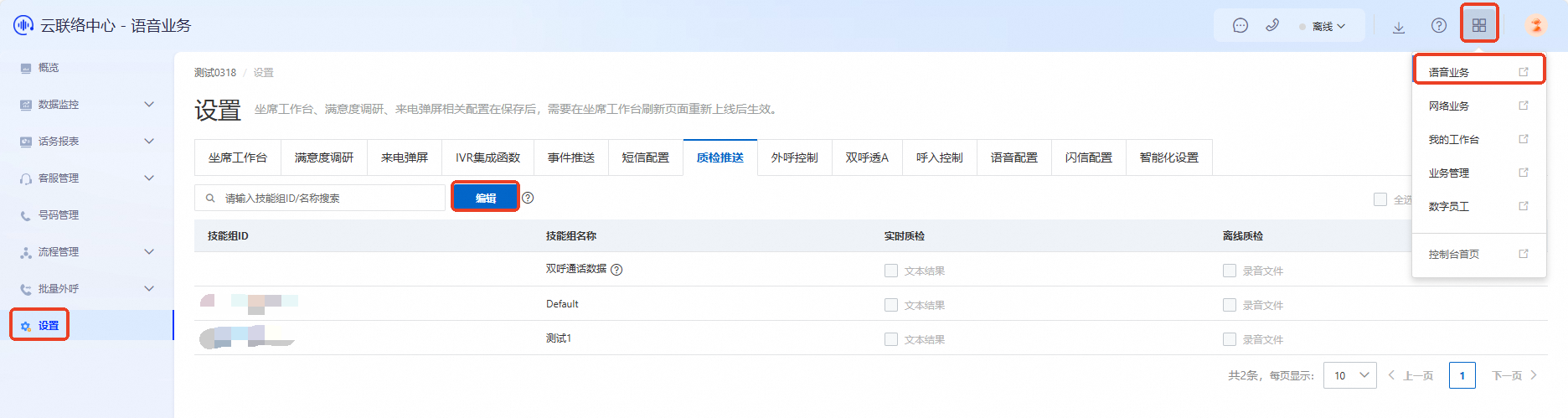Switch to the 来电弹屏 tab
This screenshot has height=418, width=1568.
[405, 157]
